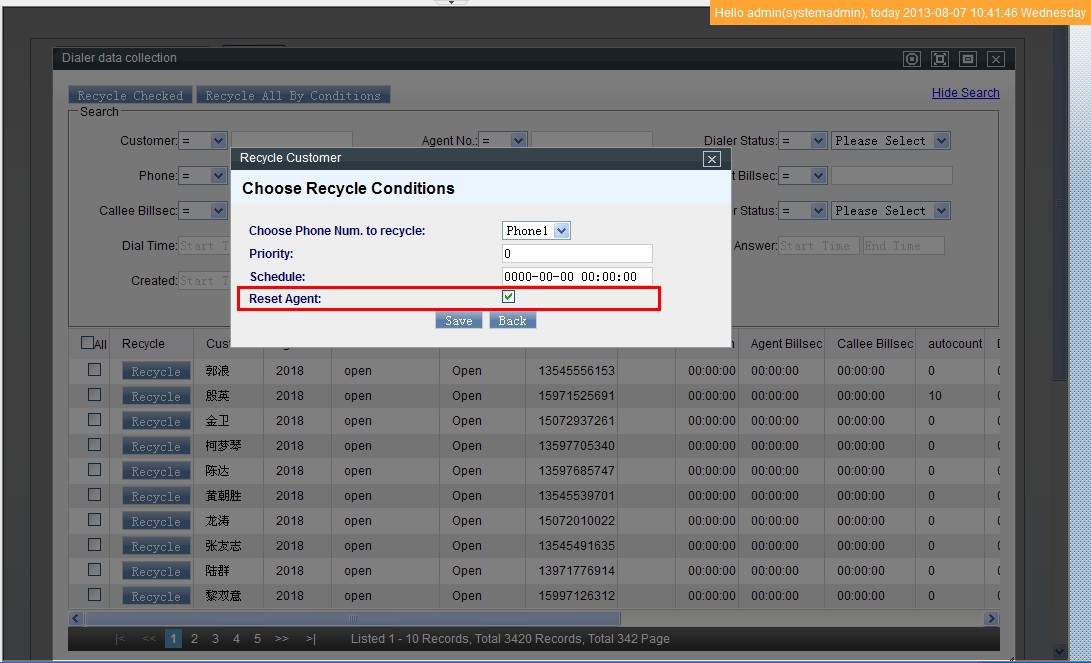This screenshot has height=663, width=1091.
Task: Switch to page 5 in pagination
Action: 257,639
